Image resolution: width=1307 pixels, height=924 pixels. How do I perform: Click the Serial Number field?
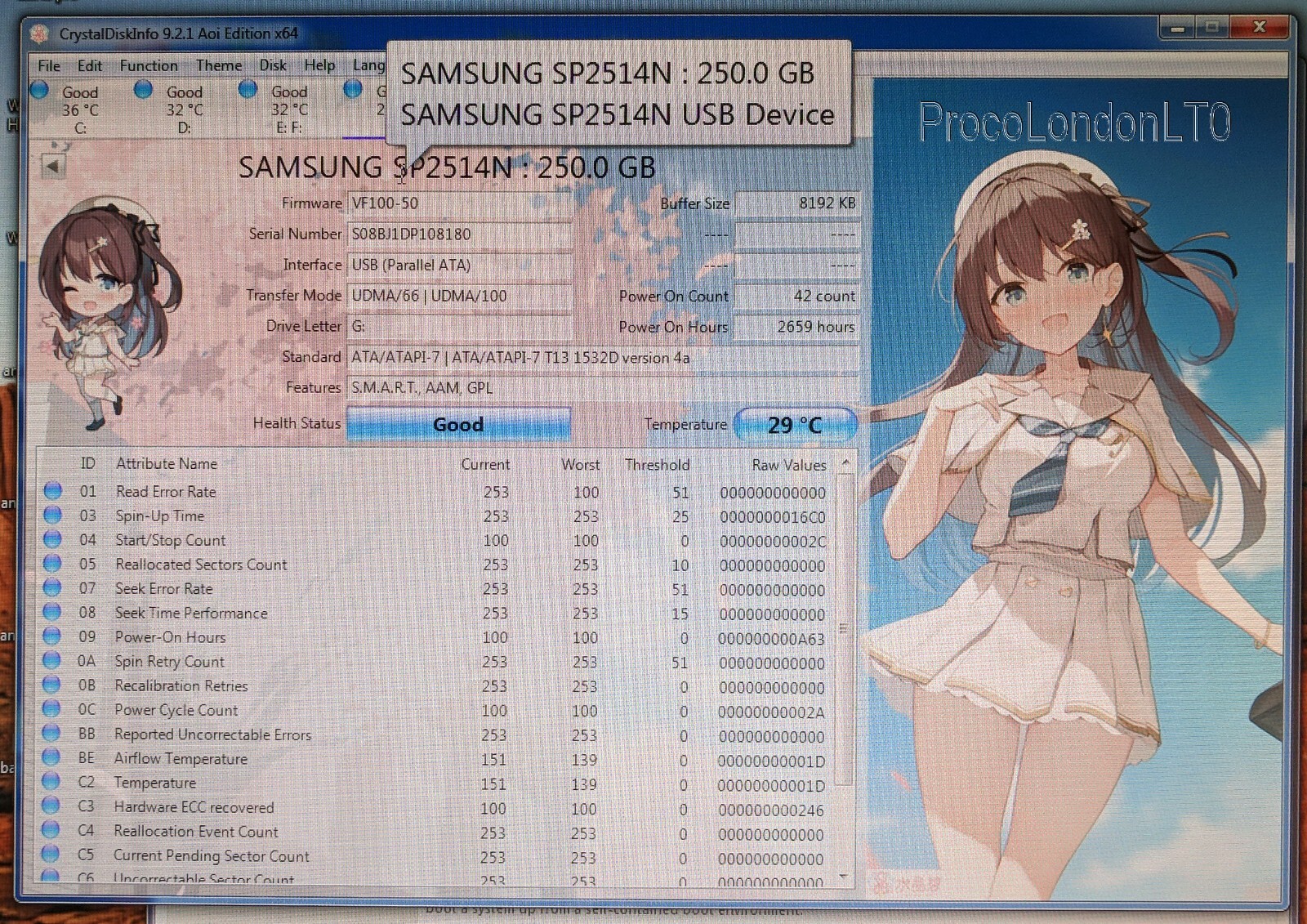coord(459,234)
